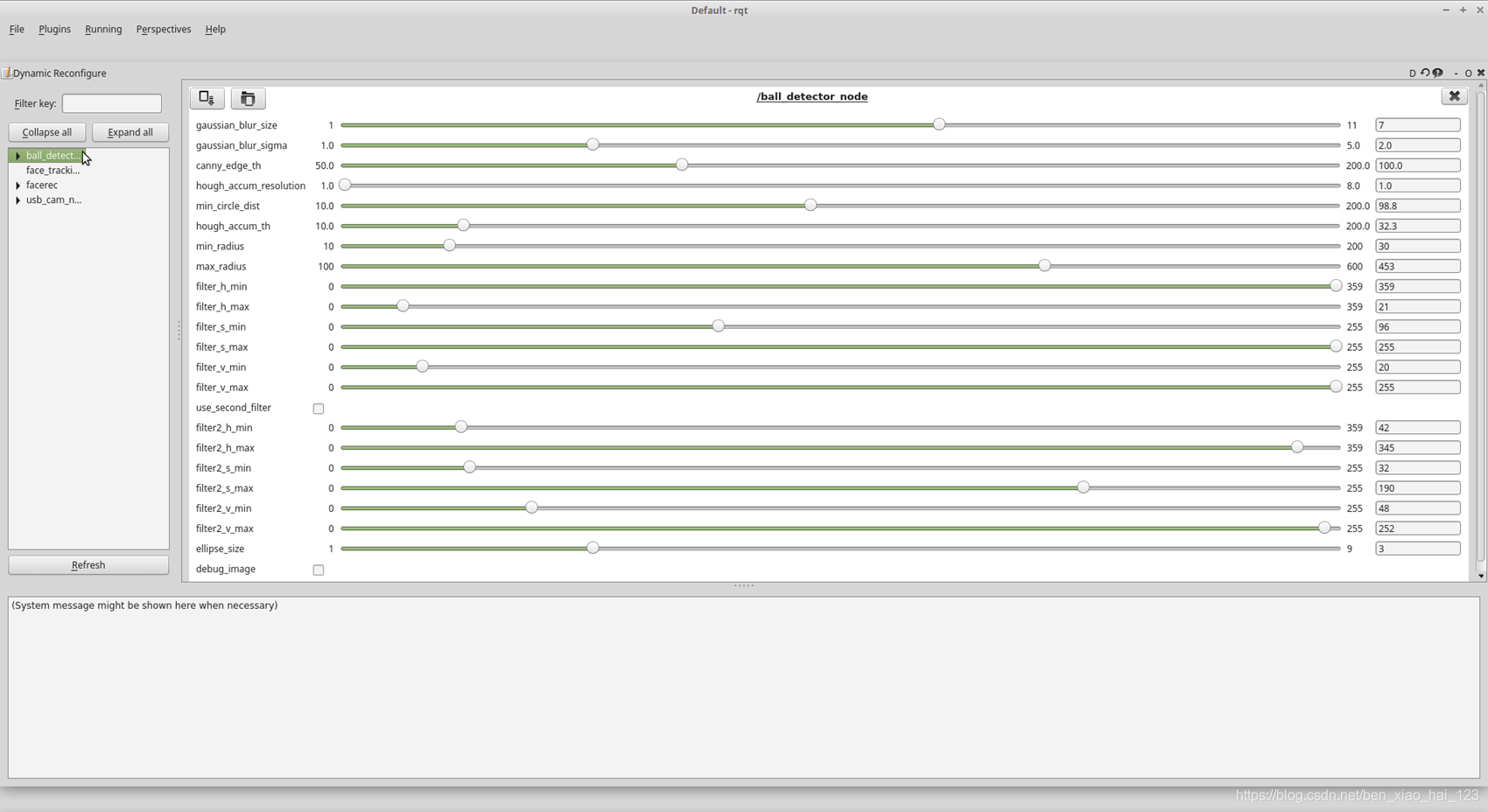
Task: Minimize the Dynamic Reconfigure plugin with dash icon
Action: click(1456, 73)
